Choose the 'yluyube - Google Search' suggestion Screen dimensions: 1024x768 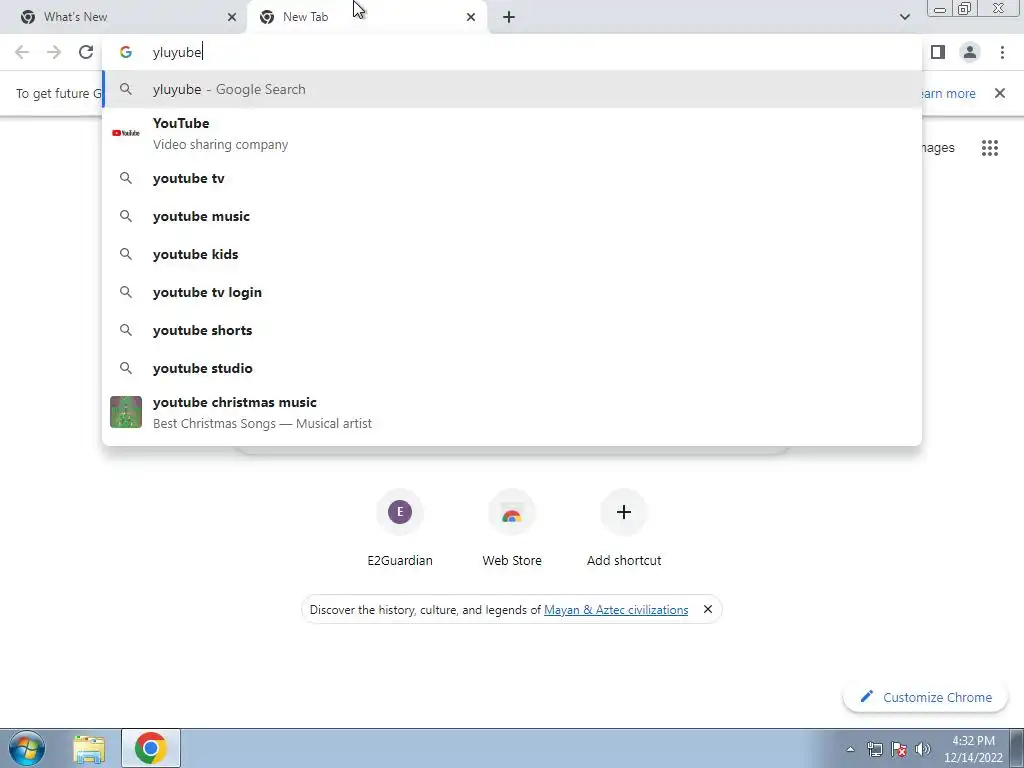512,89
